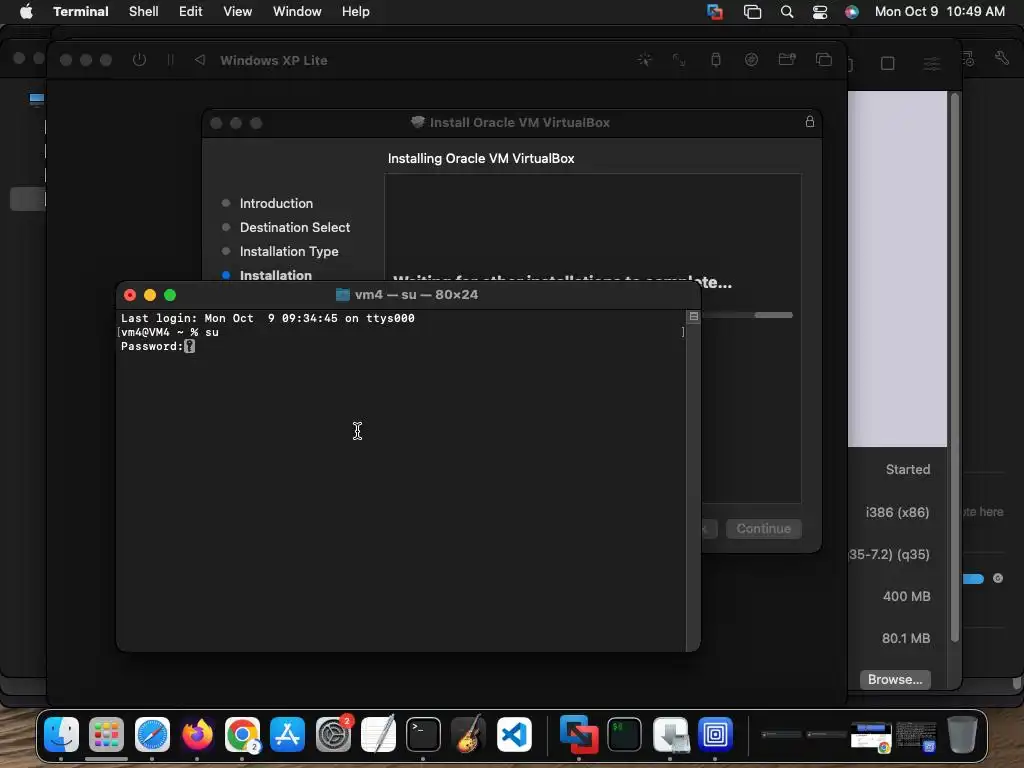Open the drive image disc icon in VM toolbar
This screenshot has height=768, width=1024.
[751, 60]
